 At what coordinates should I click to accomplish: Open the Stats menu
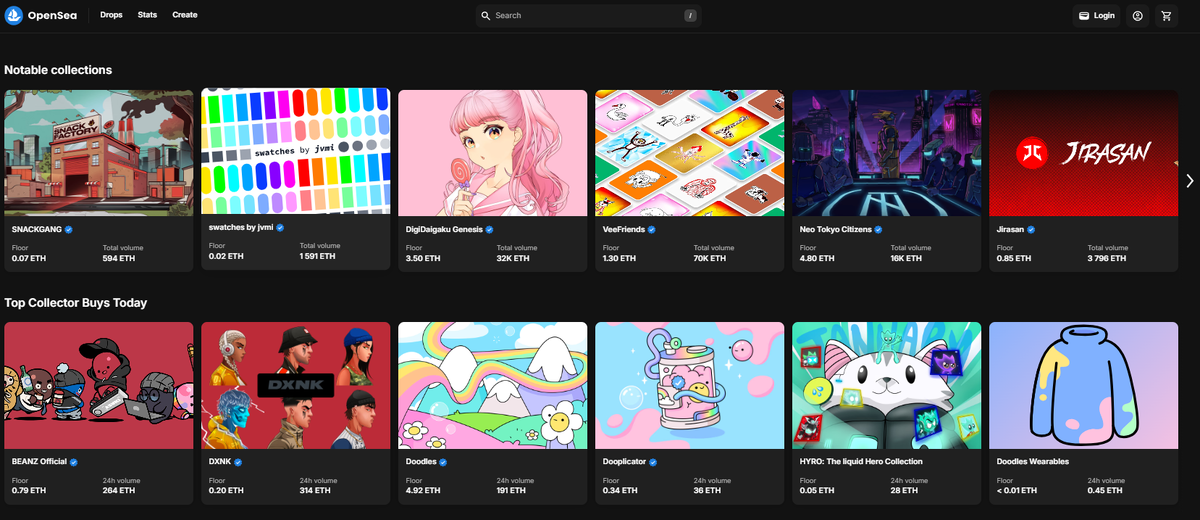pyautogui.click(x=147, y=15)
